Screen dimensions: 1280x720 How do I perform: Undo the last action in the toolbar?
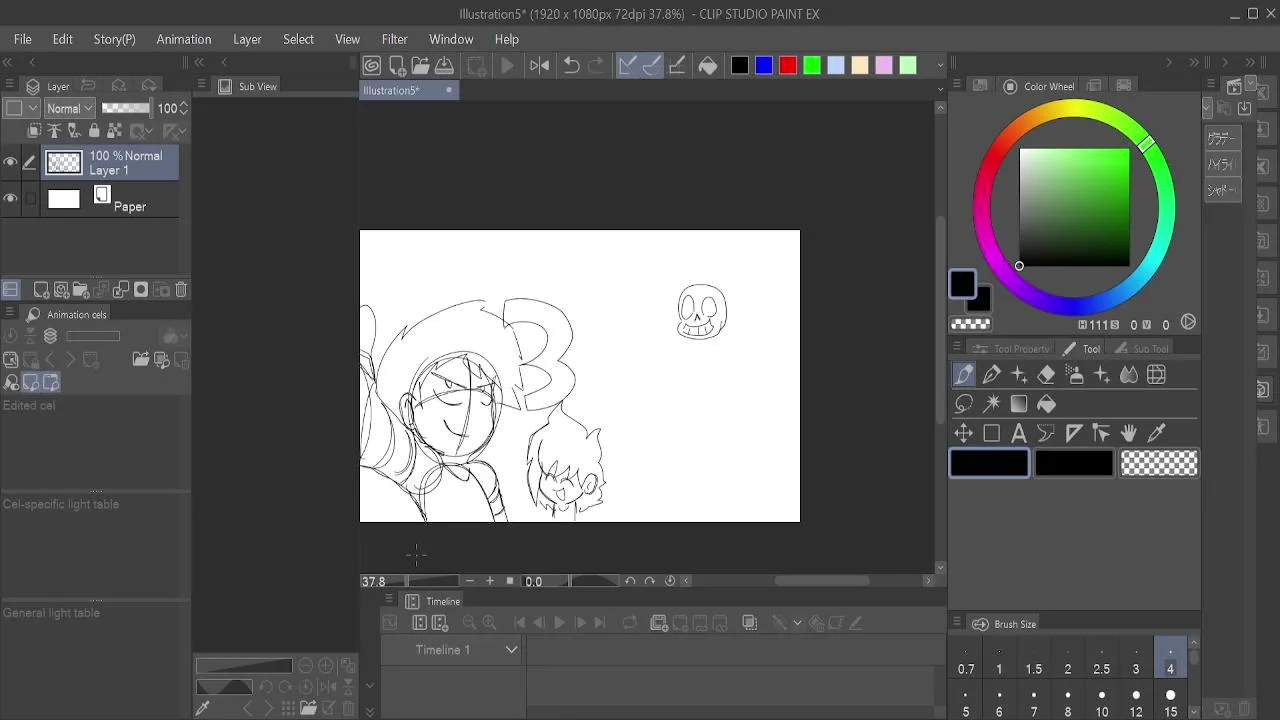(x=572, y=66)
